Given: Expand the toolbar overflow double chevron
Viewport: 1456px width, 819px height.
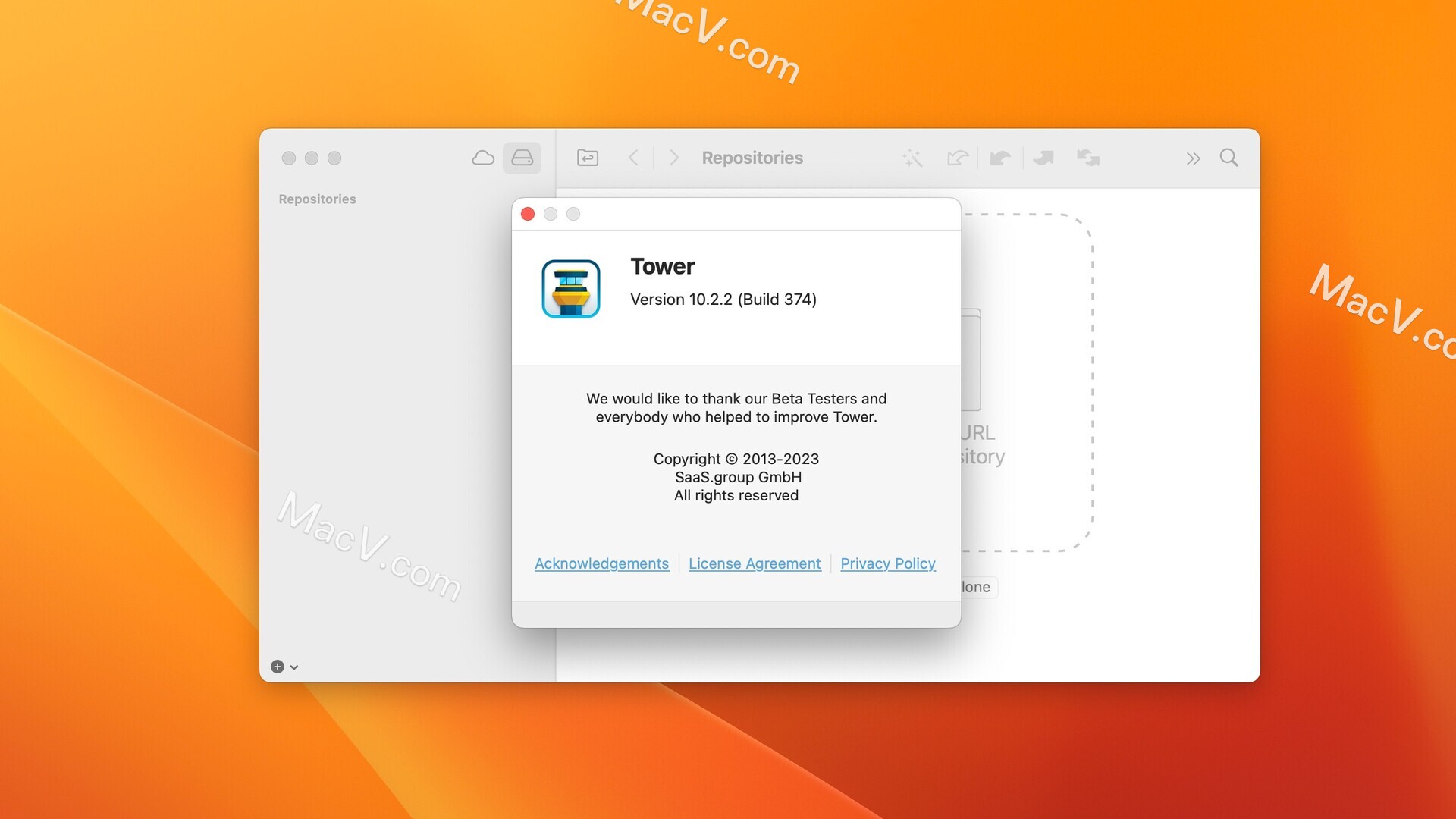Looking at the screenshot, I should pyautogui.click(x=1193, y=158).
